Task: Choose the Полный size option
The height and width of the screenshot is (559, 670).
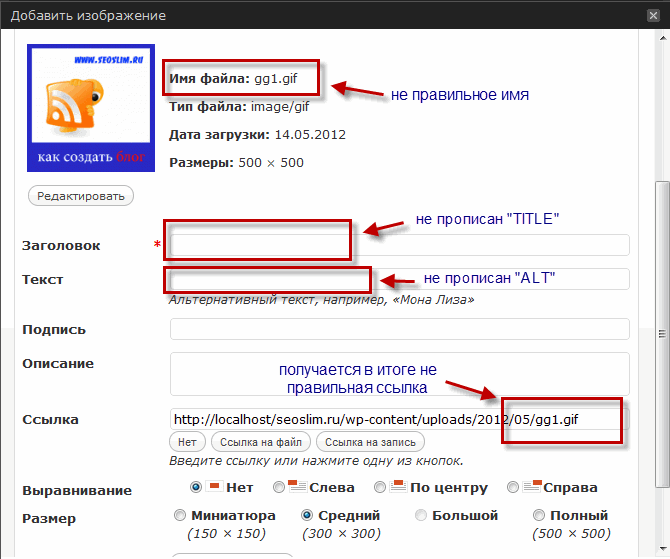Action: point(539,515)
